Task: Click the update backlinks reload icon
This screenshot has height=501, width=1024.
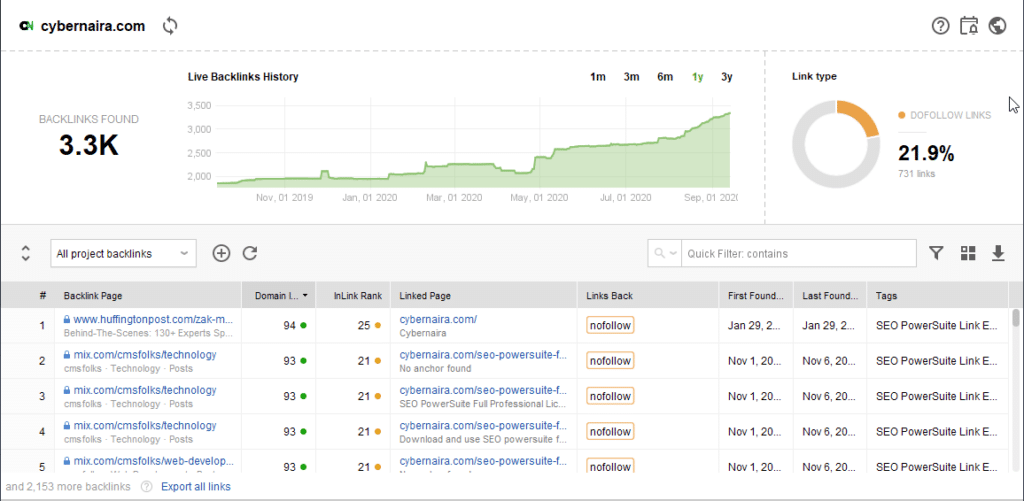Action: coord(250,254)
